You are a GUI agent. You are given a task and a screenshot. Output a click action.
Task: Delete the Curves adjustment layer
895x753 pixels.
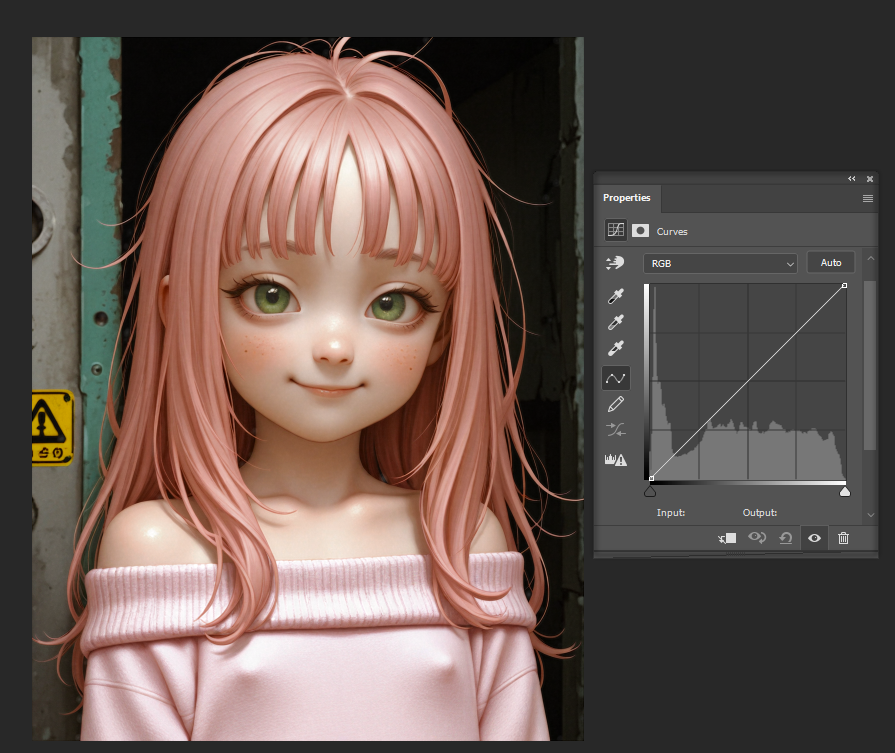843,538
